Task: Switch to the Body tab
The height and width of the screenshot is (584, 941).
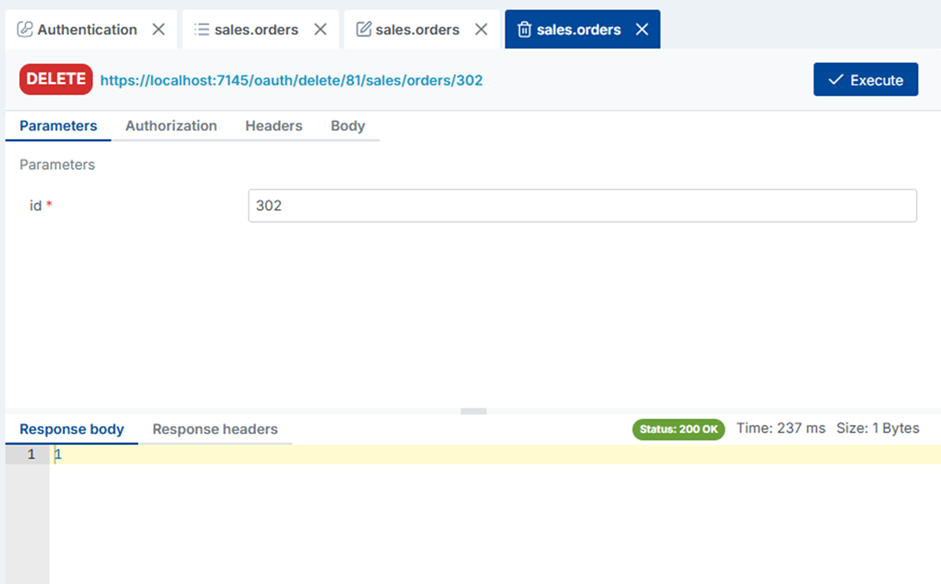Action: click(347, 126)
